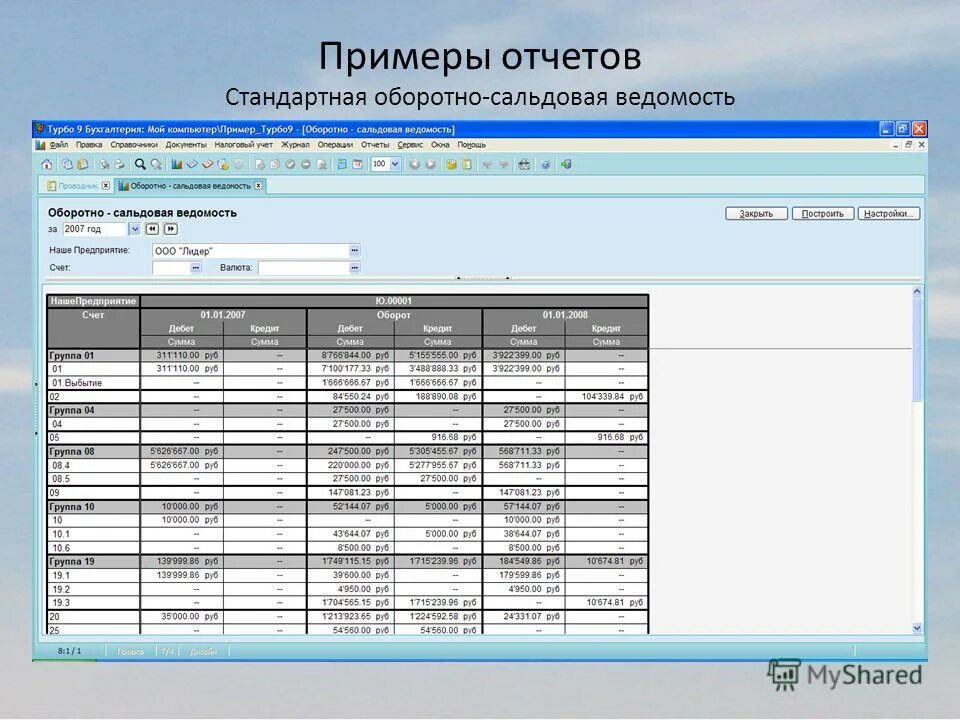Open the Отчеты menu
960x720 pixels.
click(x=373, y=143)
